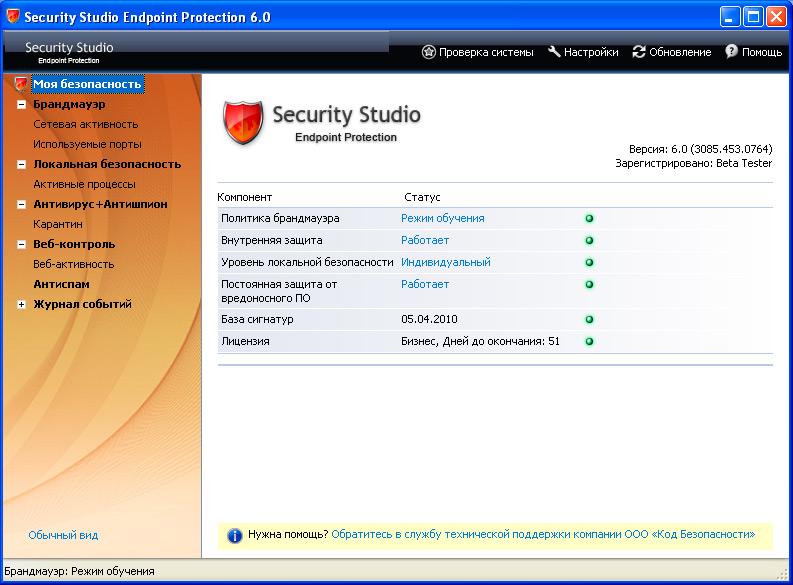The width and height of the screenshot is (793, 585).
Task: Click Внутренняя защита row label
Action: [272, 240]
